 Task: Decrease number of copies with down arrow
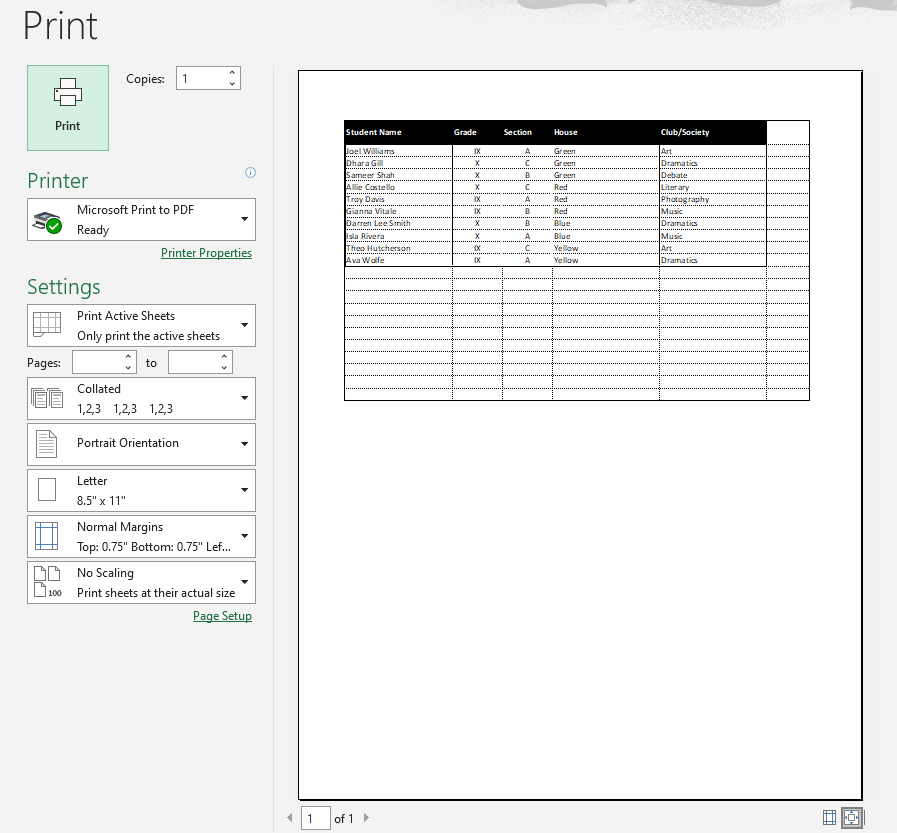pos(232,84)
